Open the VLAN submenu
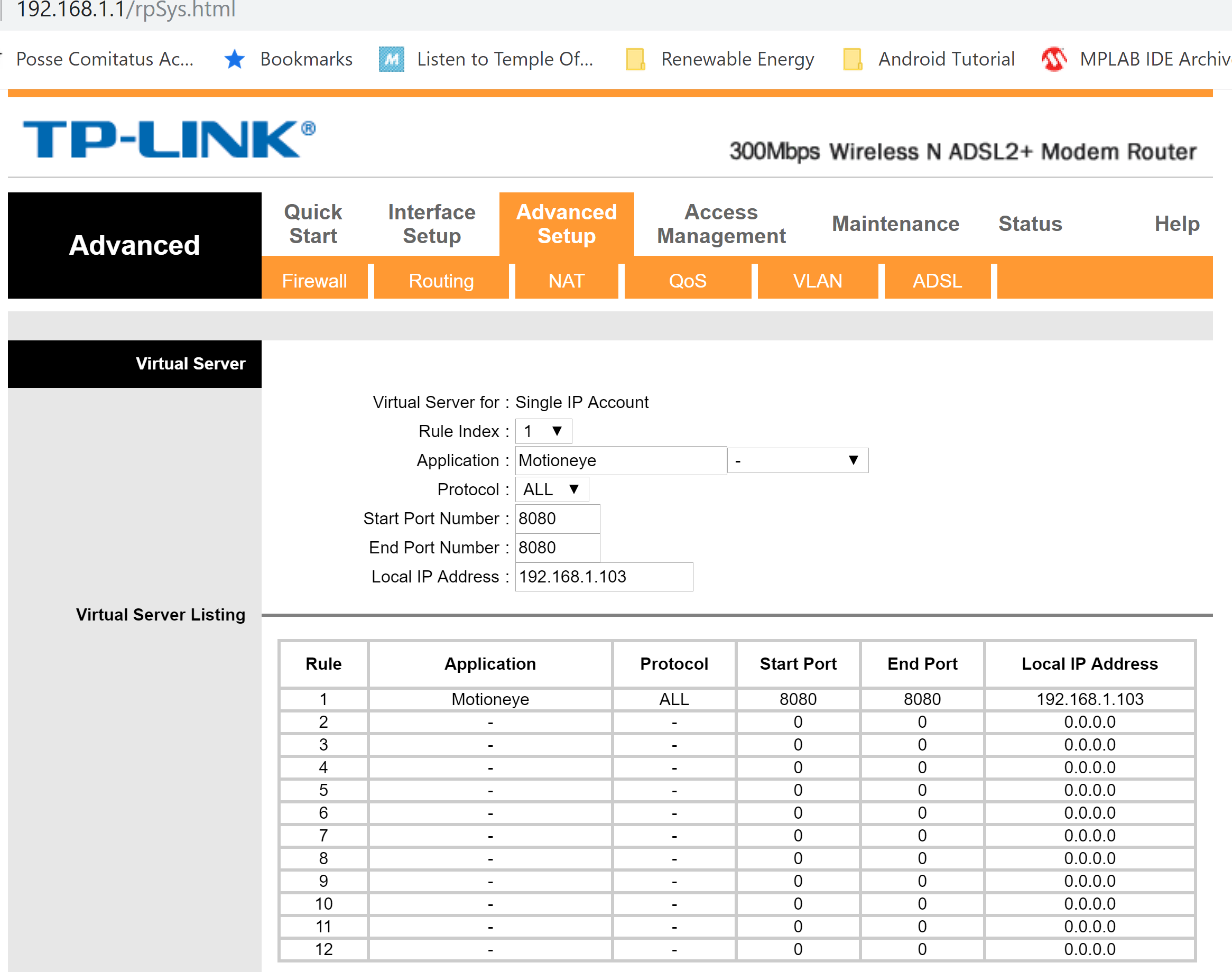The width and height of the screenshot is (1232, 972). click(x=818, y=281)
